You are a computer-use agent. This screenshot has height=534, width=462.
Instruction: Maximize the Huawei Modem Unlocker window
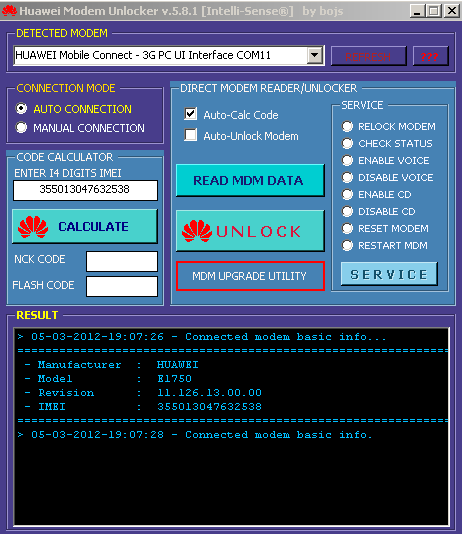pyautogui.click(x=434, y=11)
